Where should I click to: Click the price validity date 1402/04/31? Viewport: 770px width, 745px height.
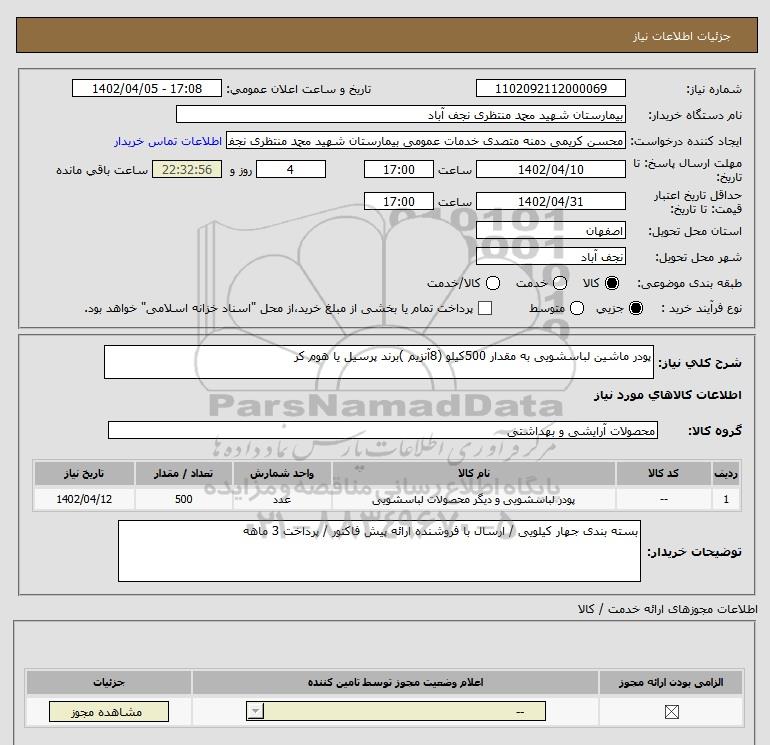pyautogui.click(x=550, y=201)
